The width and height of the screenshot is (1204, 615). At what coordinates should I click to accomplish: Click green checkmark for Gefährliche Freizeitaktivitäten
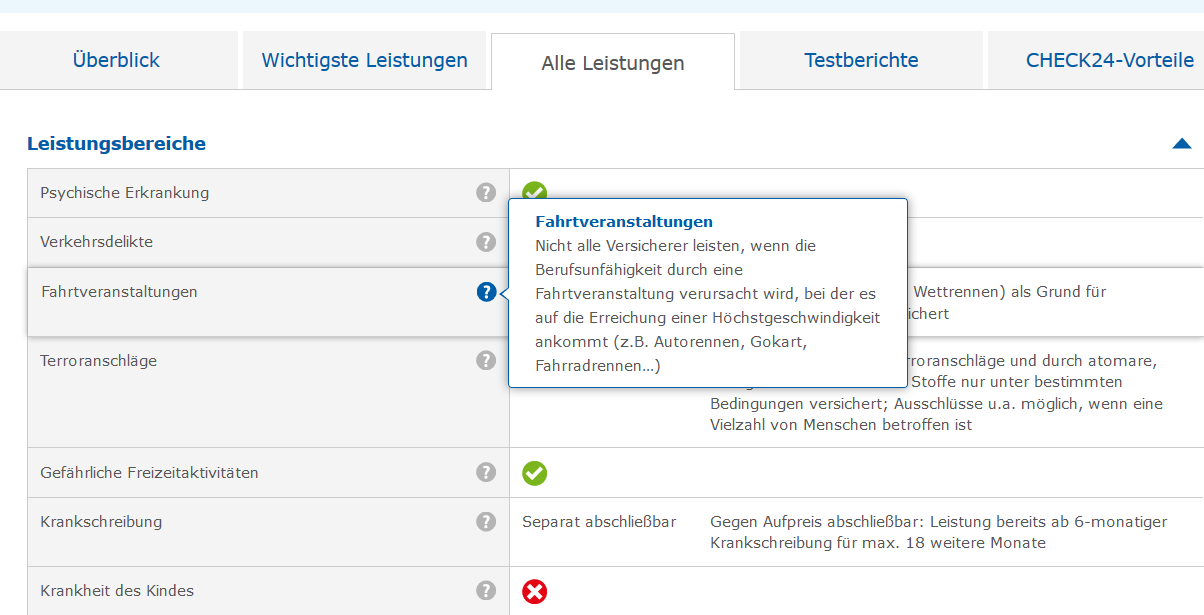[535, 473]
